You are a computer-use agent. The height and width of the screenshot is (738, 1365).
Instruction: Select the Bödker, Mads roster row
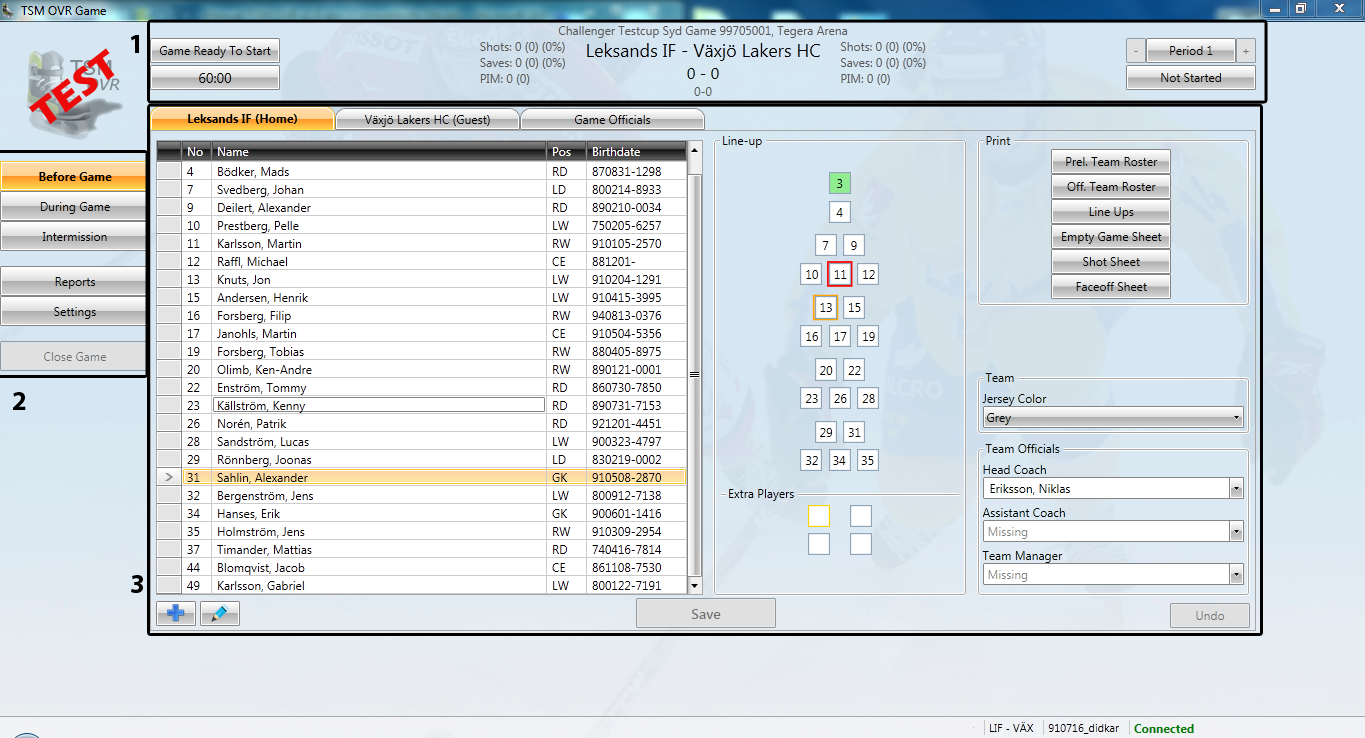(x=422, y=172)
